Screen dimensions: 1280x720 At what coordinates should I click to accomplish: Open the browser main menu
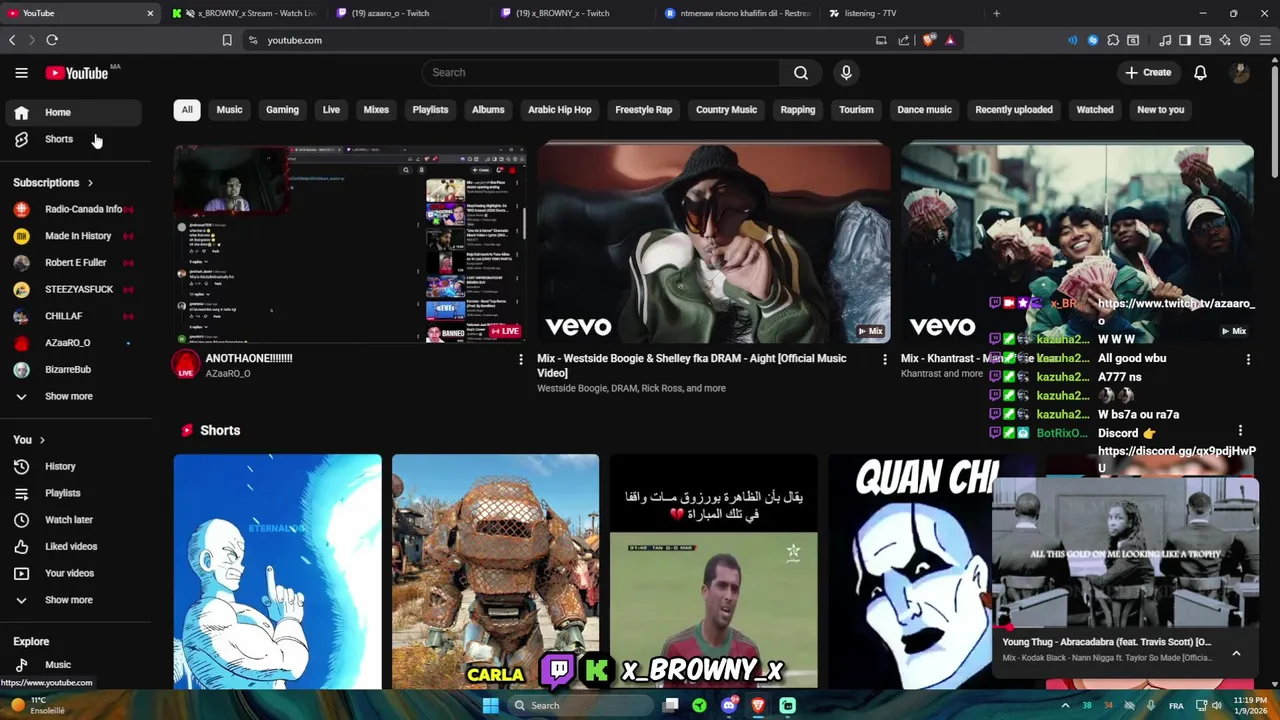pyautogui.click(x=1266, y=40)
